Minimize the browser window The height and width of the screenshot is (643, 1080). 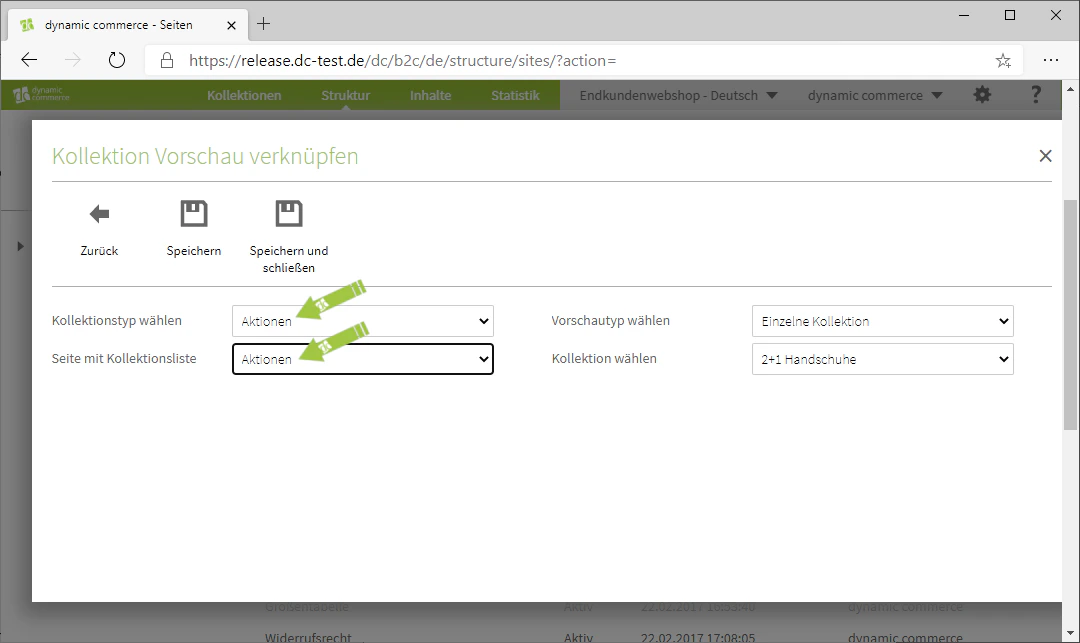click(964, 15)
